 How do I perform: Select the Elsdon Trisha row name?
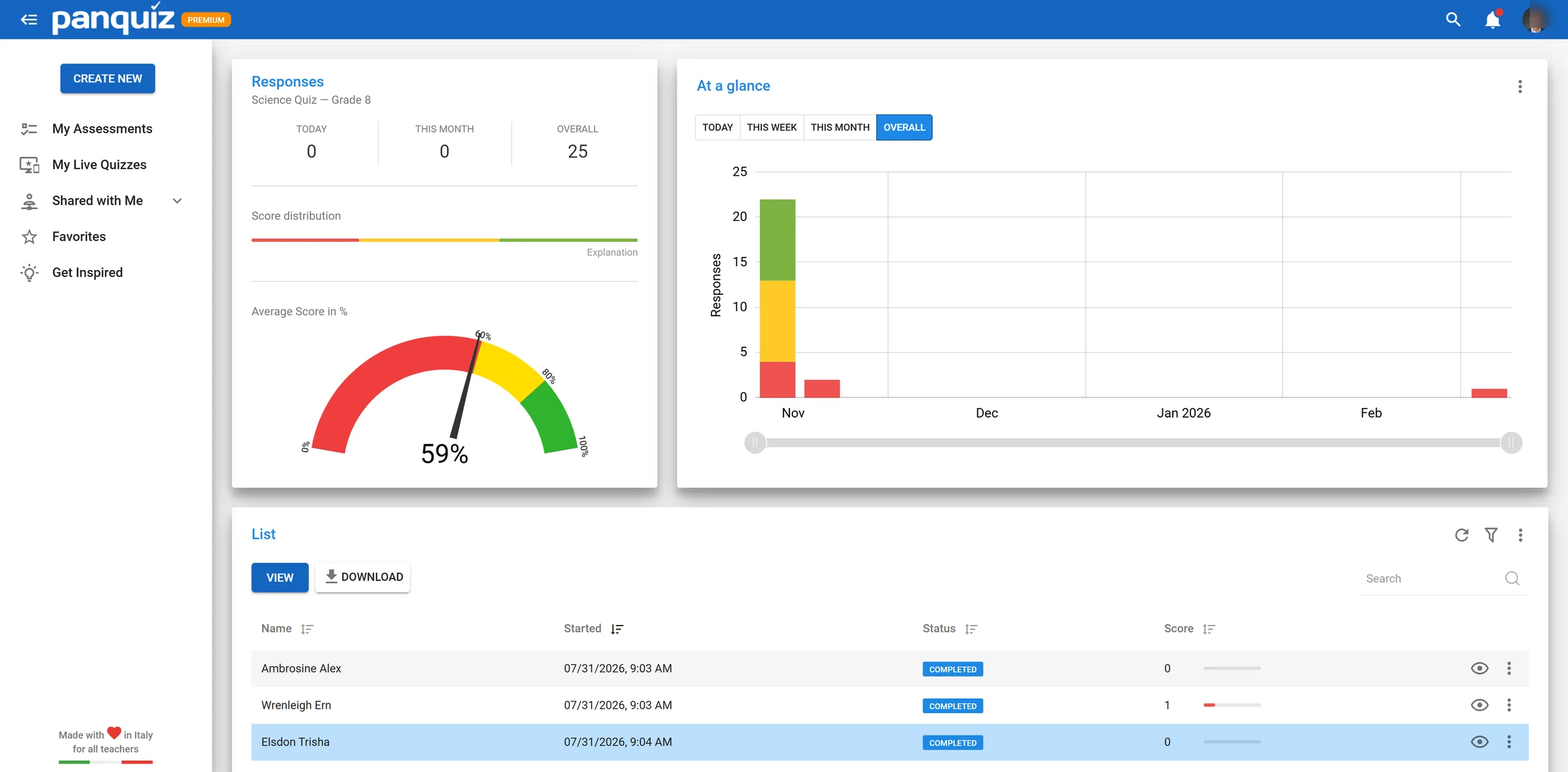point(295,742)
